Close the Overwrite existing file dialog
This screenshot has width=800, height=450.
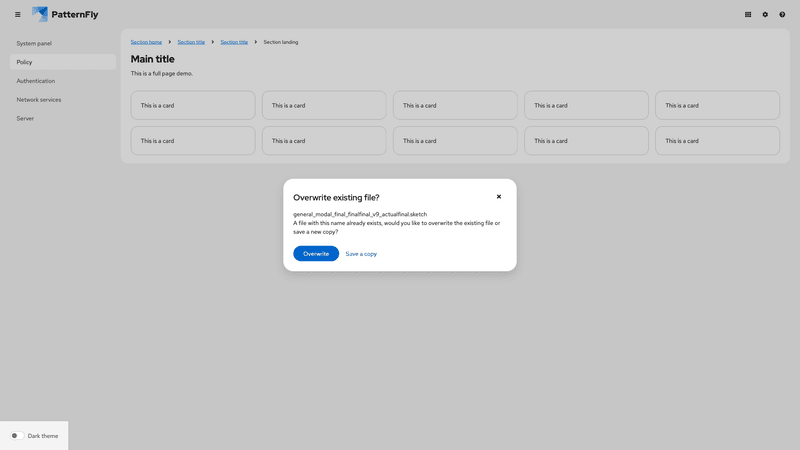(499, 197)
